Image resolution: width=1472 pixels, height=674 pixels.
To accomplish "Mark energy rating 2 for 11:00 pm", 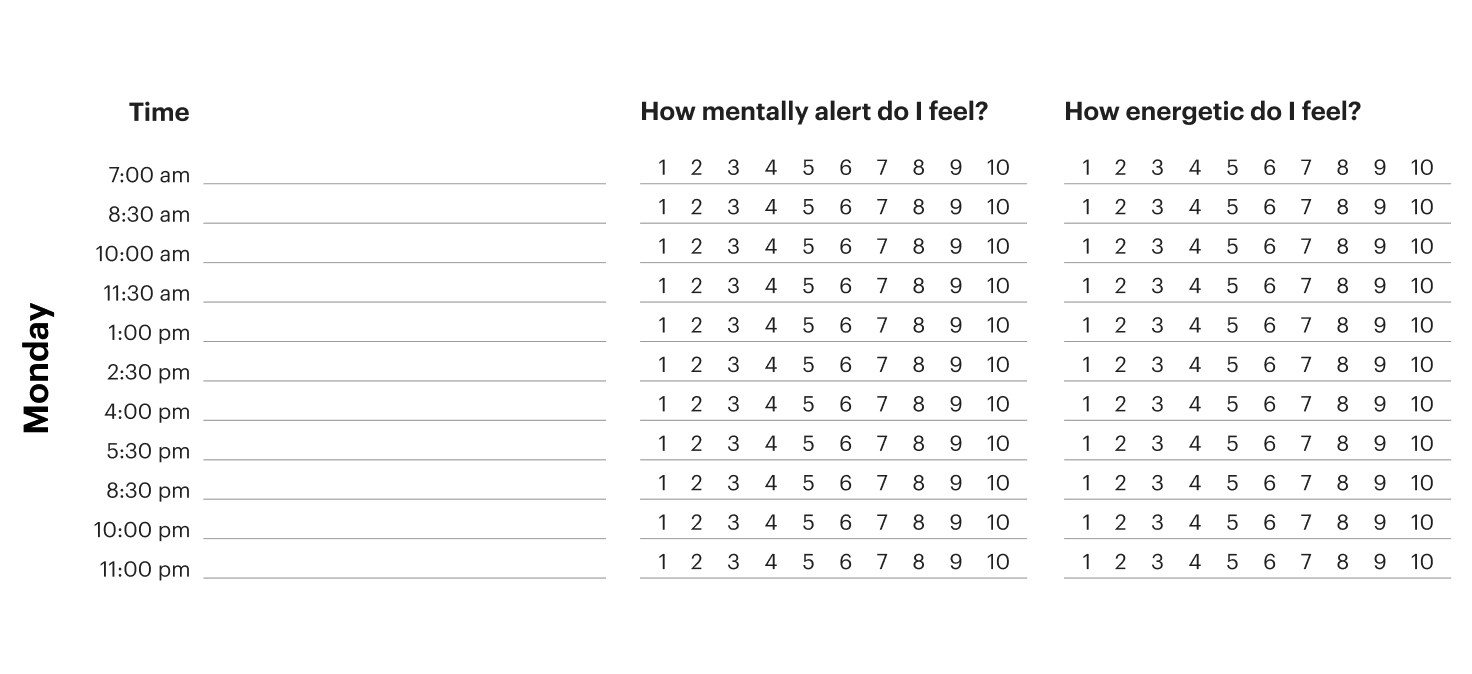I will pos(1121,562).
